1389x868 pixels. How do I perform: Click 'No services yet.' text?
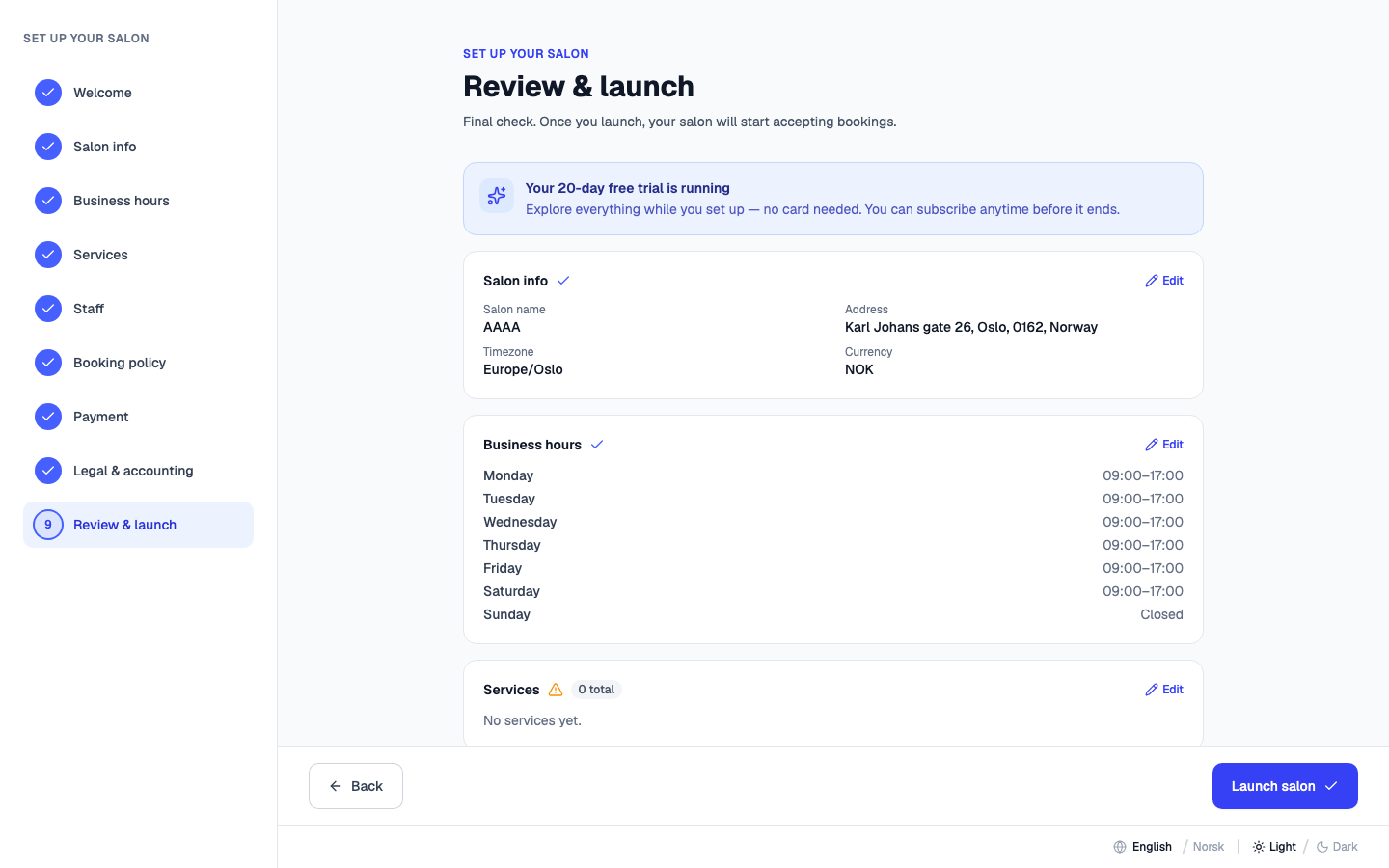[x=532, y=720]
